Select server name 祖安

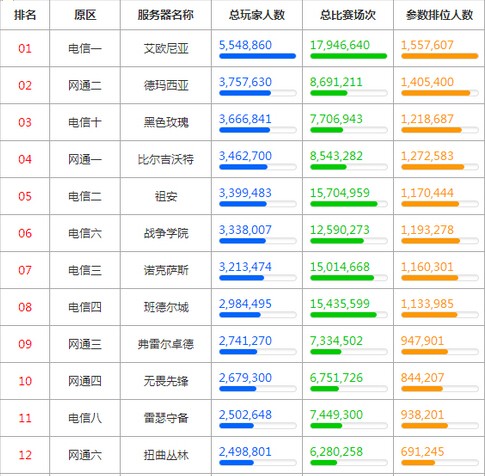pos(166,197)
